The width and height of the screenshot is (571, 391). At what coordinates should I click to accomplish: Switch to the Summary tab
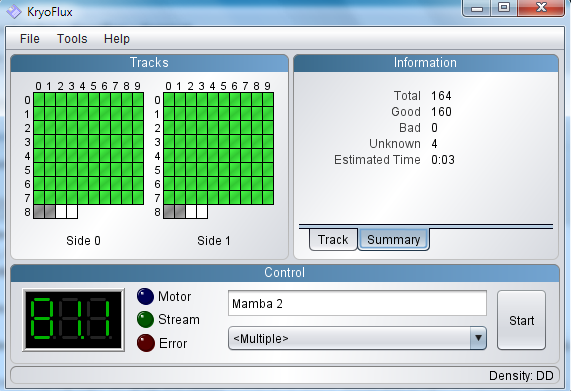[393, 240]
